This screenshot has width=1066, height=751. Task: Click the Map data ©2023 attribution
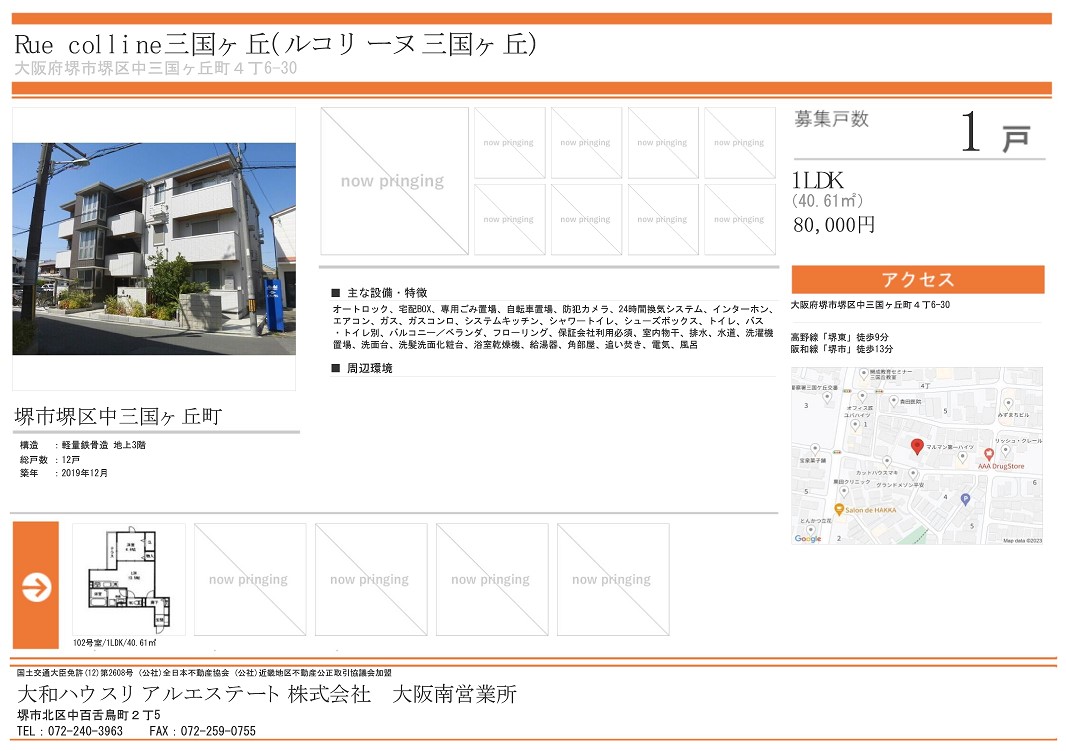[x=1022, y=541]
